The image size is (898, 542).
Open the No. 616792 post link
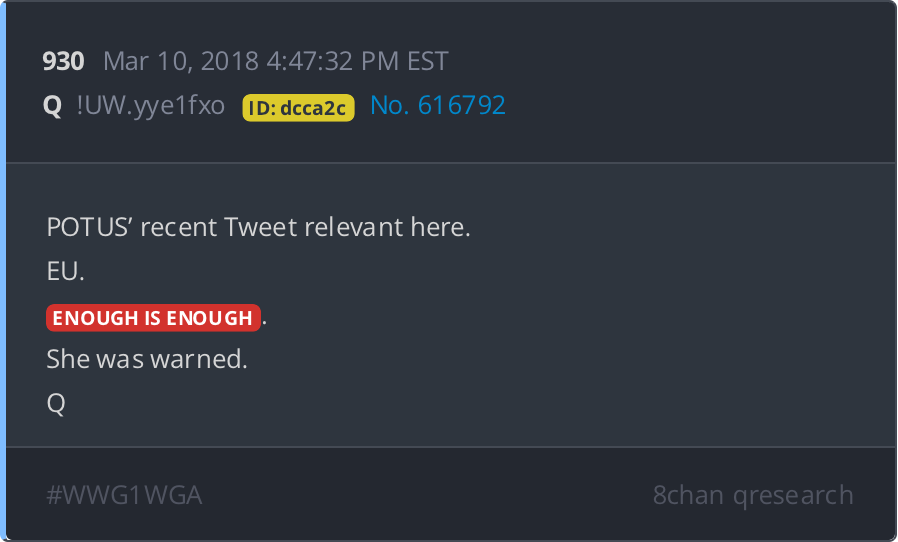pos(437,106)
